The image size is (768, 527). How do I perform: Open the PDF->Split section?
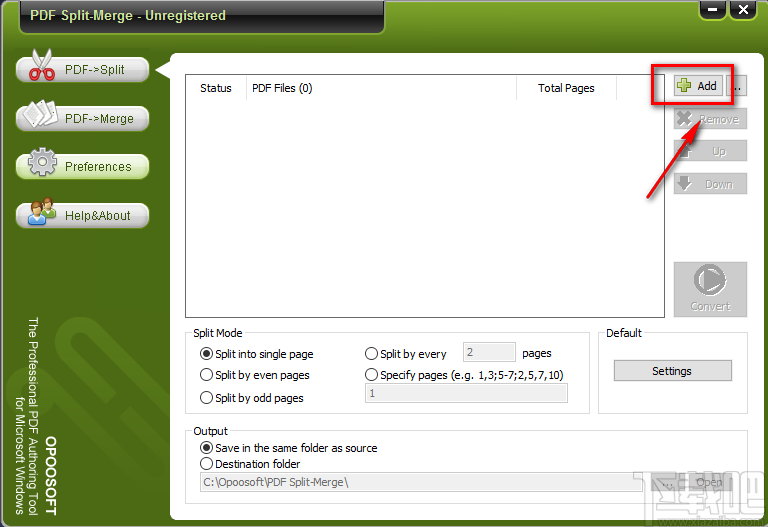82,70
